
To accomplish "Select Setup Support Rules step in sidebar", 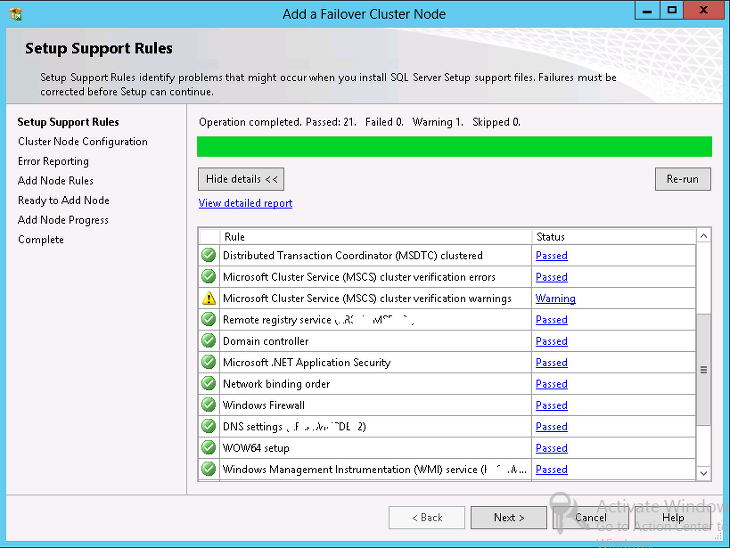I will (68, 122).
